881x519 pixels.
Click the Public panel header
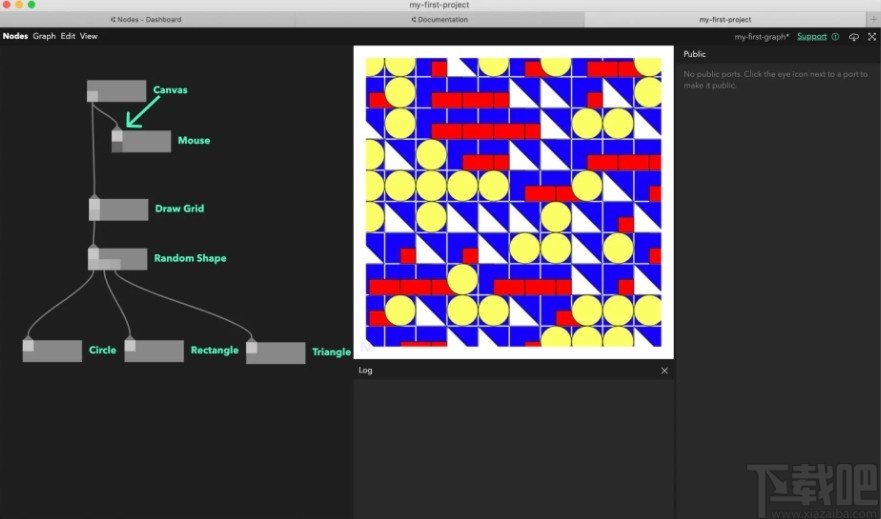(x=778, y=54)
